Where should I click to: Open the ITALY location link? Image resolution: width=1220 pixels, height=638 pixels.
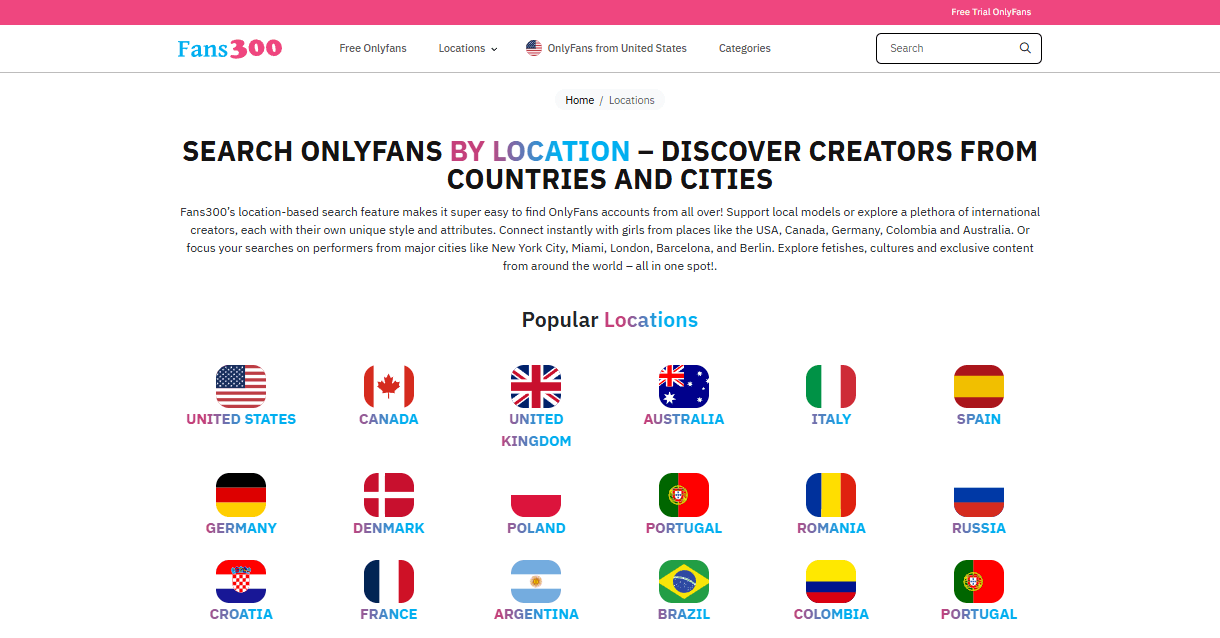point(831,419)
